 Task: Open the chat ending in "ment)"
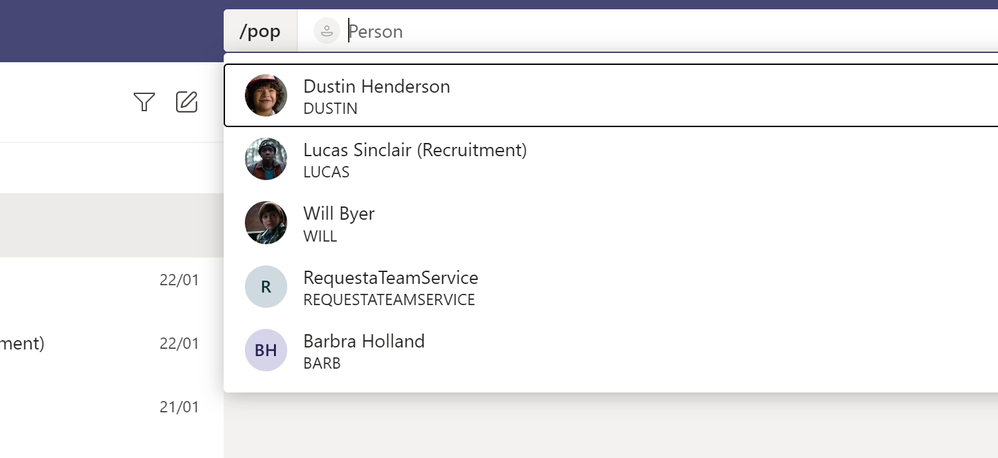[100, 344]
